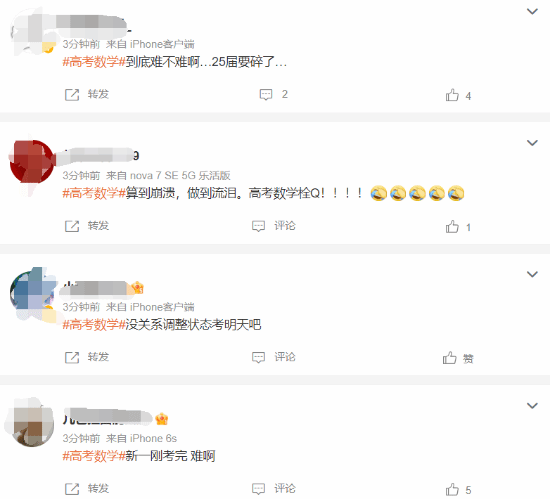Viewport: 550px width, 499px height.
Task: Open the comment icon on the 新一刚考完 post
Action: (259, 488)
